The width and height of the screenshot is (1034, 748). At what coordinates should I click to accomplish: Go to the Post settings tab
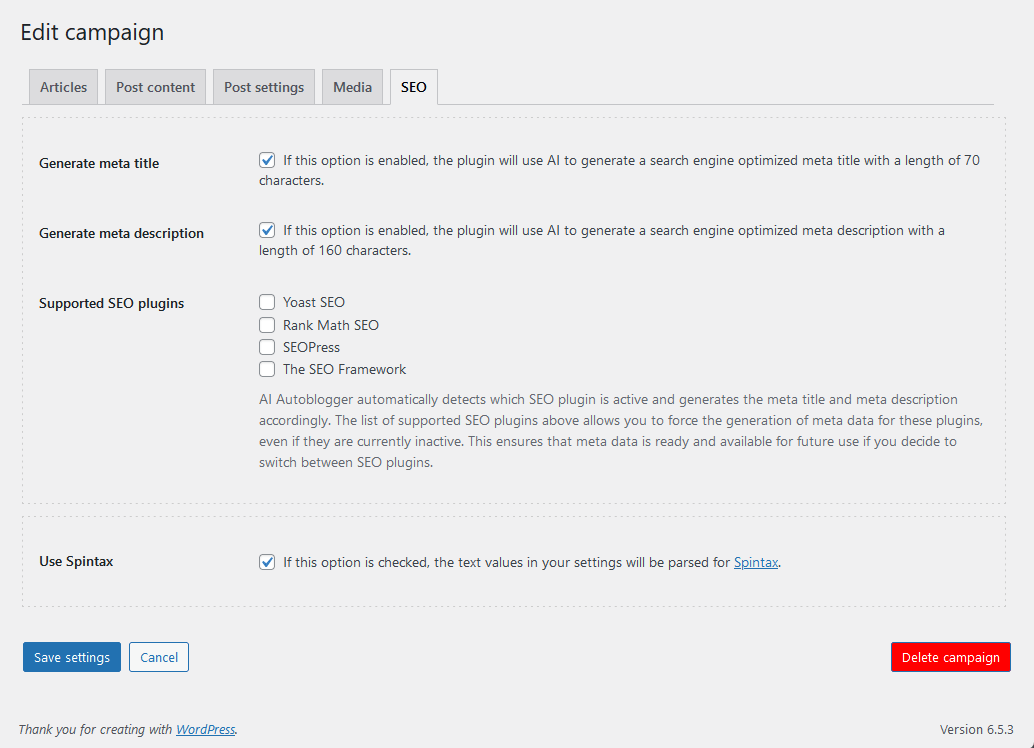[x=264, y=87]
